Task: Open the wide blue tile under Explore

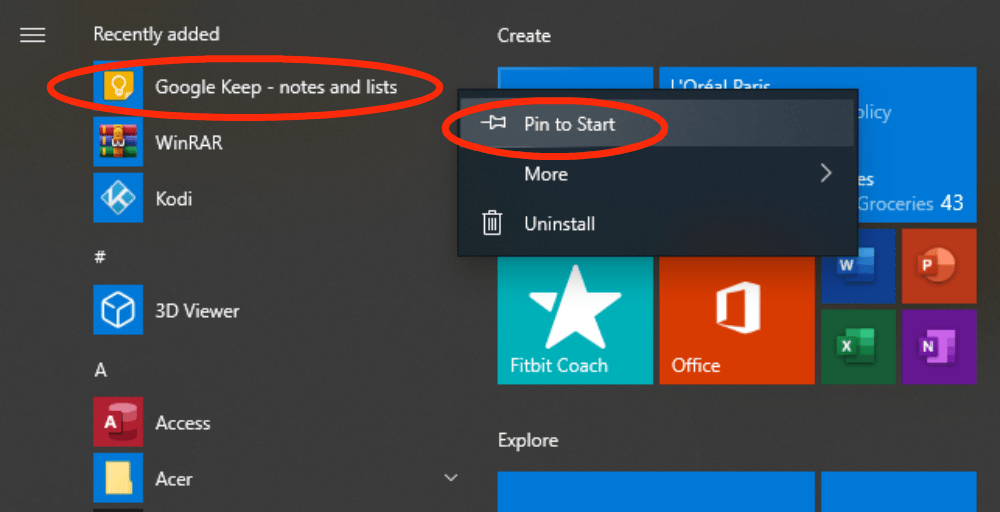Action: click(x=656, y=492)
